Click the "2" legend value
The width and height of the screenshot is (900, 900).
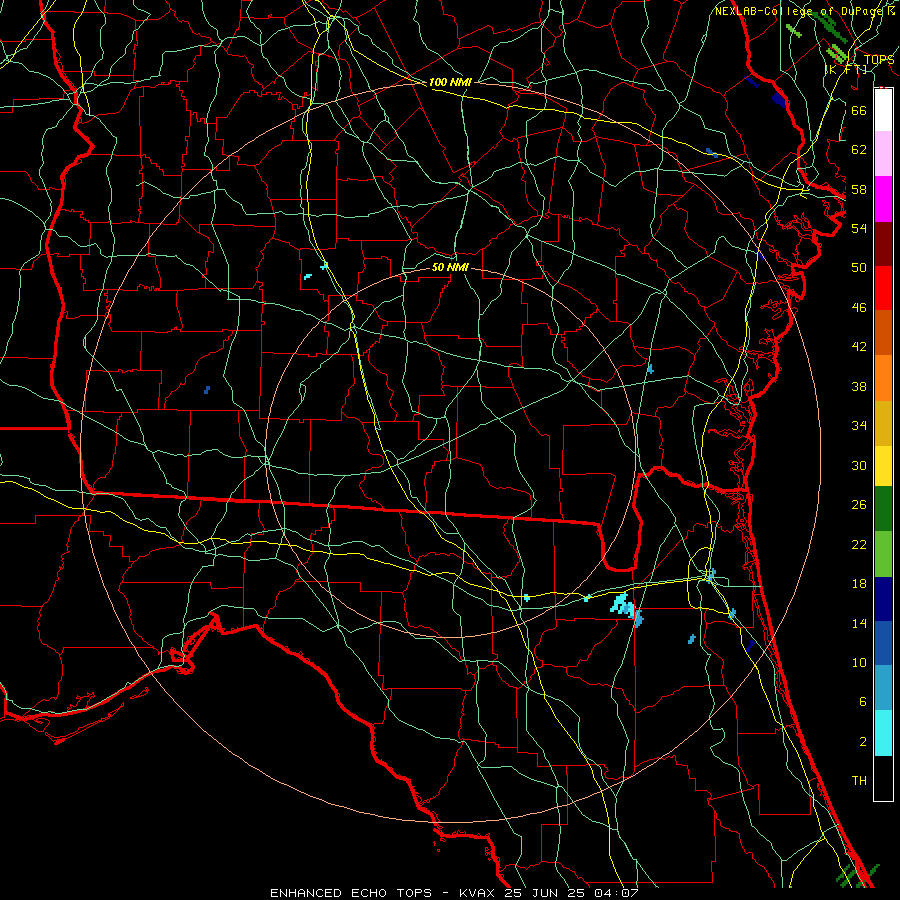pyautogui.click(x=862, y=742)
